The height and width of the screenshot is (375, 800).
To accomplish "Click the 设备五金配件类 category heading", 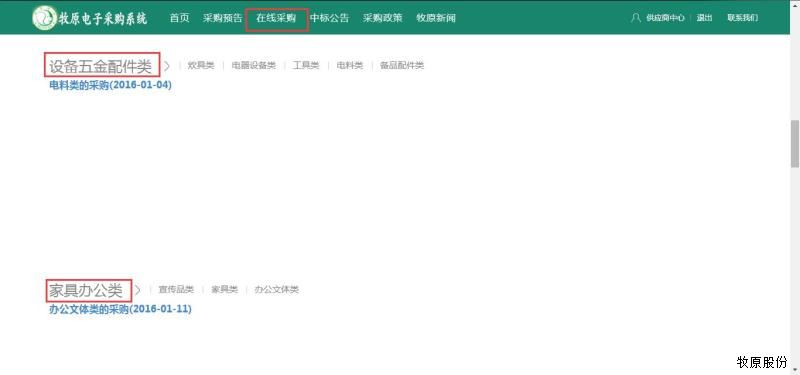I will point(101,66).
